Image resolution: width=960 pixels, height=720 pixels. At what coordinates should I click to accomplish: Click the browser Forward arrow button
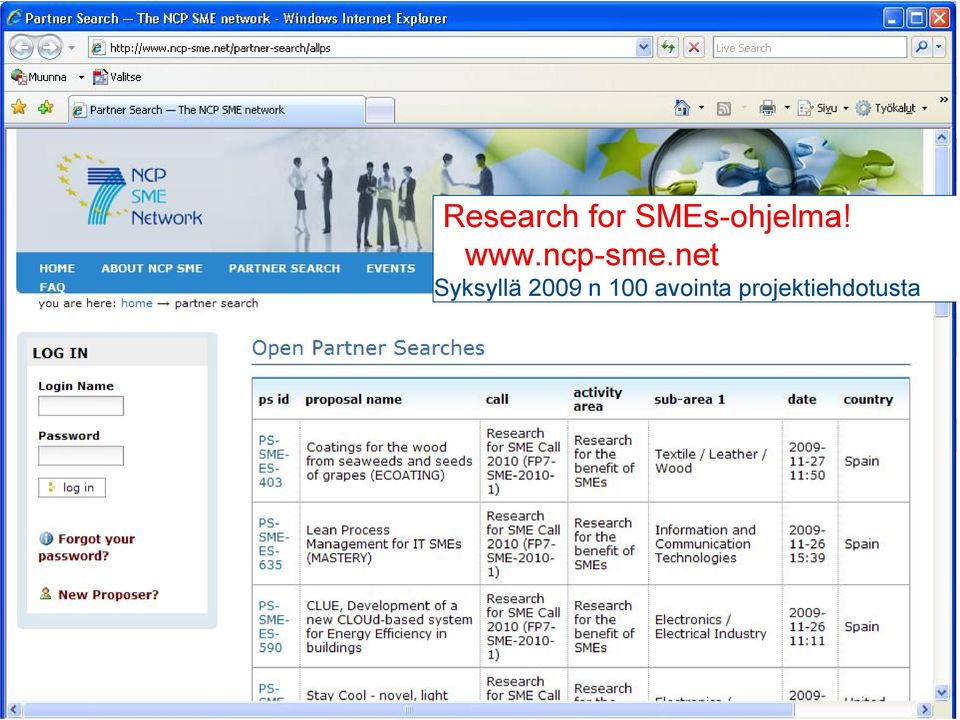50,48
